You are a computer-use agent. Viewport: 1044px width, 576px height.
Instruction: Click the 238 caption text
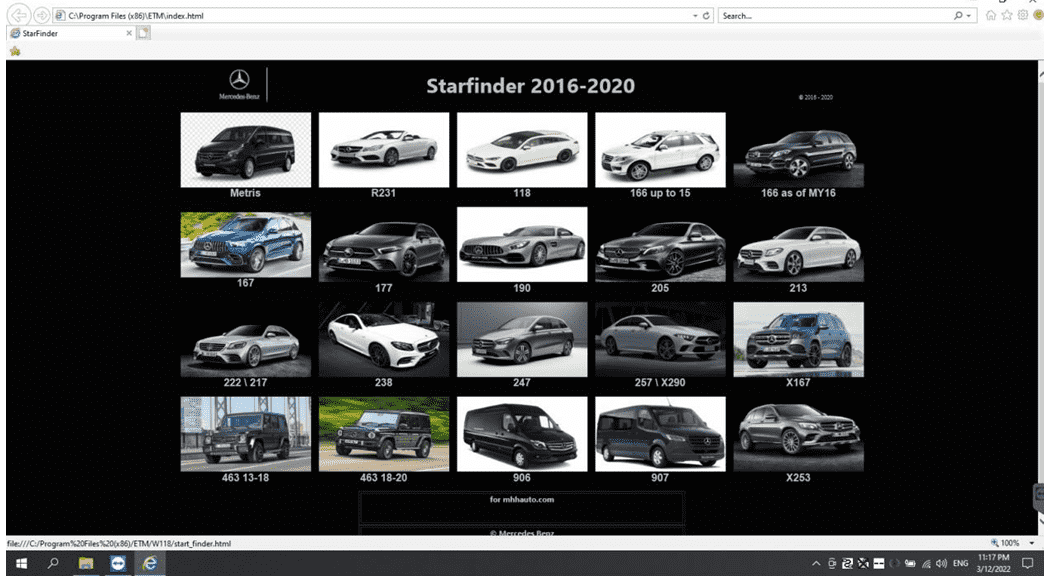click(384, 383)
